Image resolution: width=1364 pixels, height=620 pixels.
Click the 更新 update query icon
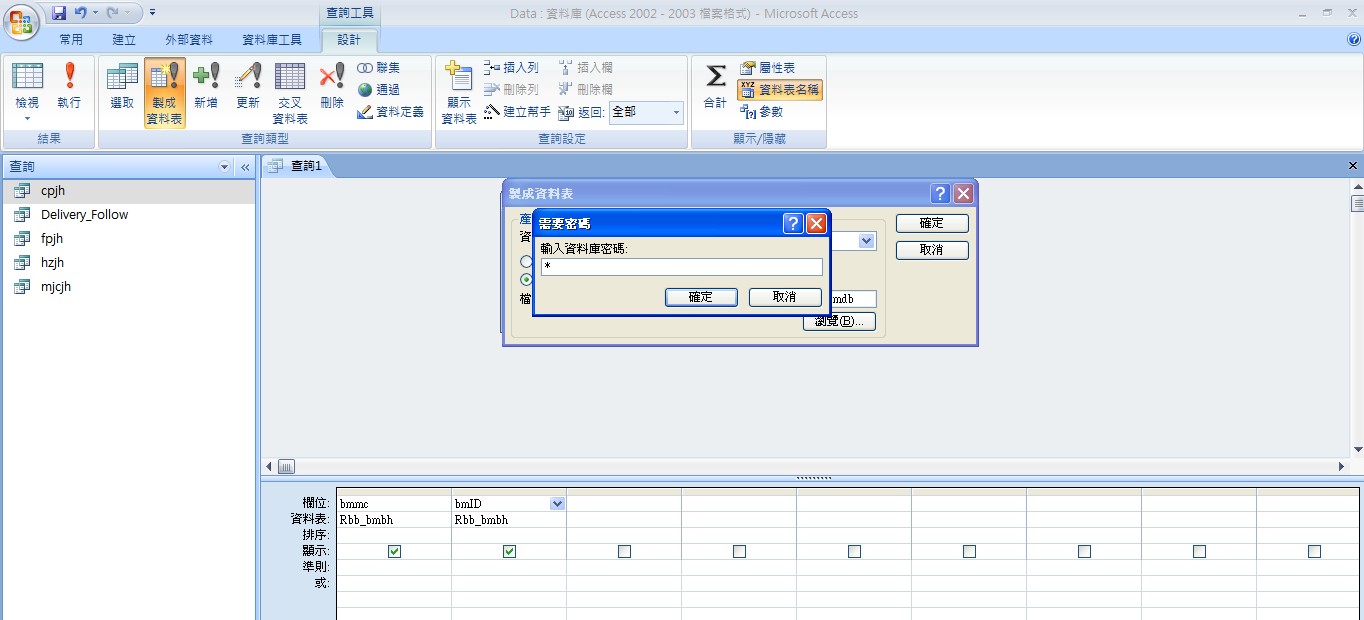248,86
